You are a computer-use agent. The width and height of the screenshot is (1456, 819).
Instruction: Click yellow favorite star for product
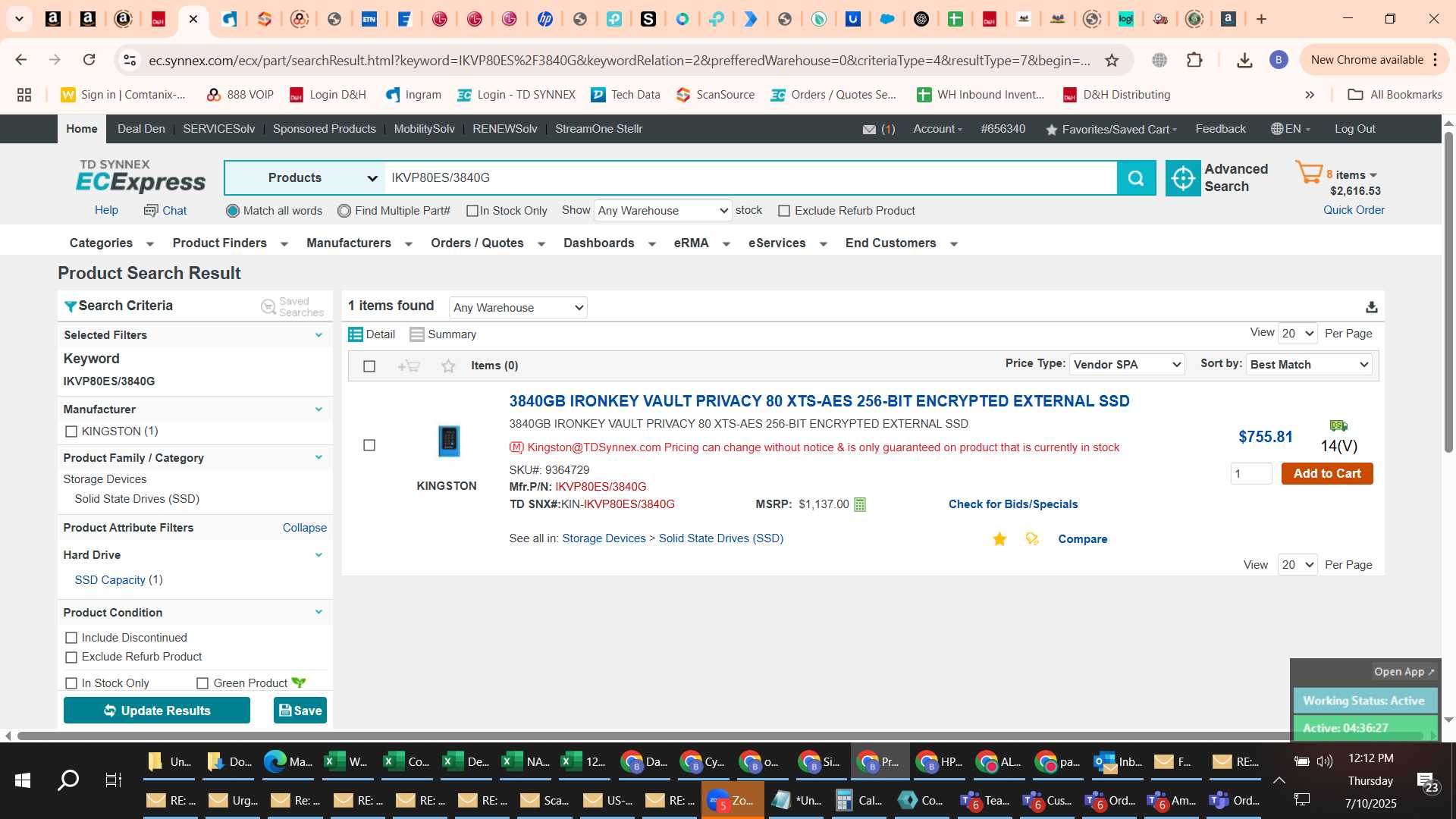(x=999, y=539)
